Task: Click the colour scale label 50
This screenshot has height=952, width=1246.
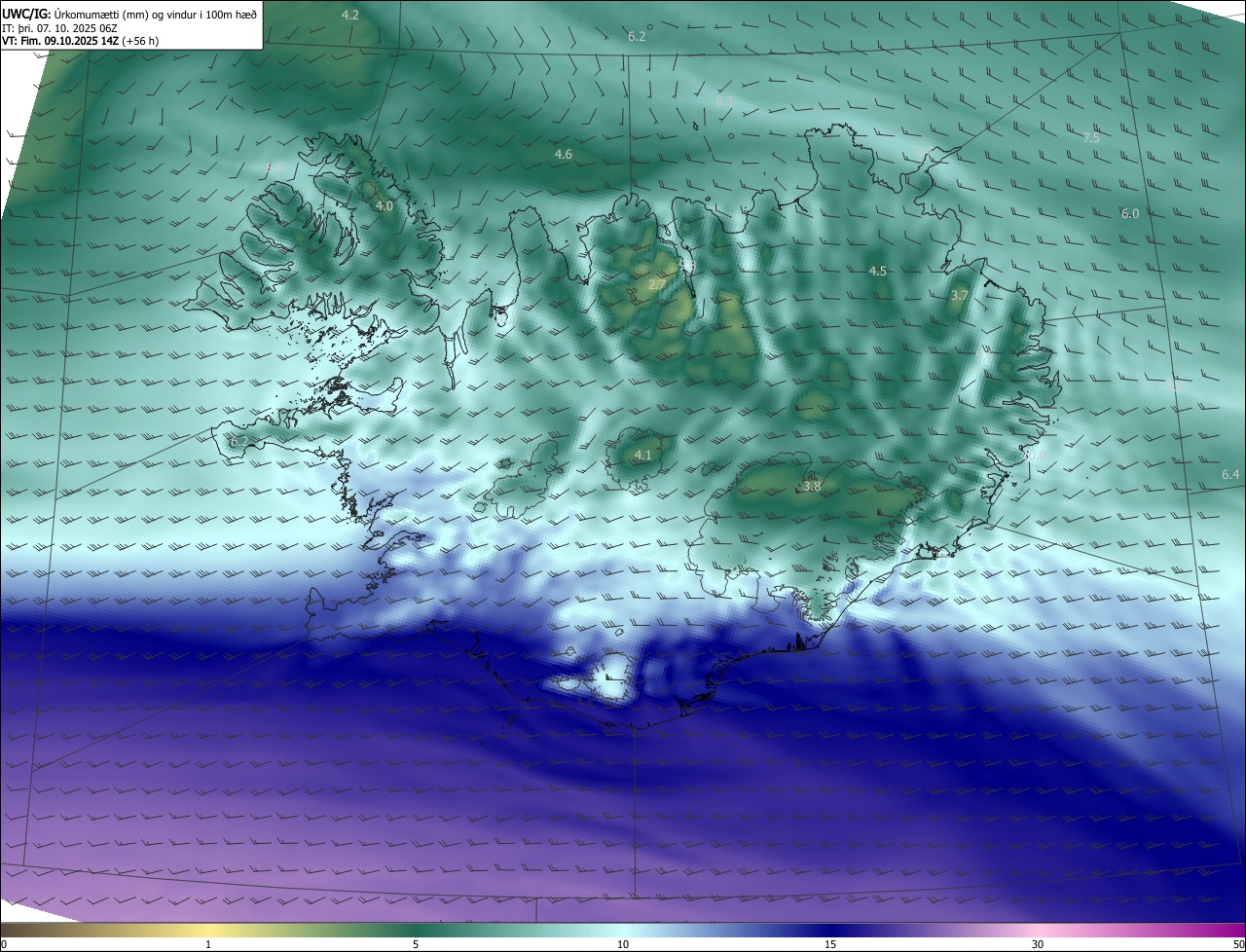Action: (1238, 944)
